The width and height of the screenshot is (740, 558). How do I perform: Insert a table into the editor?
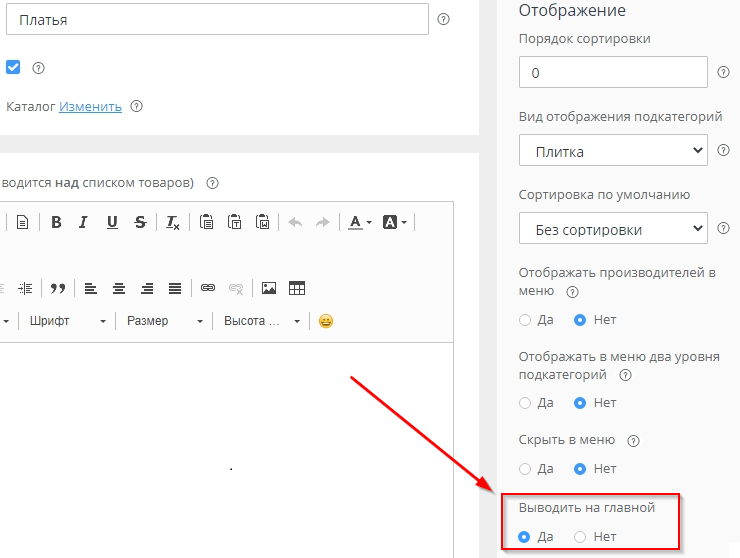(x=296, y=288)
